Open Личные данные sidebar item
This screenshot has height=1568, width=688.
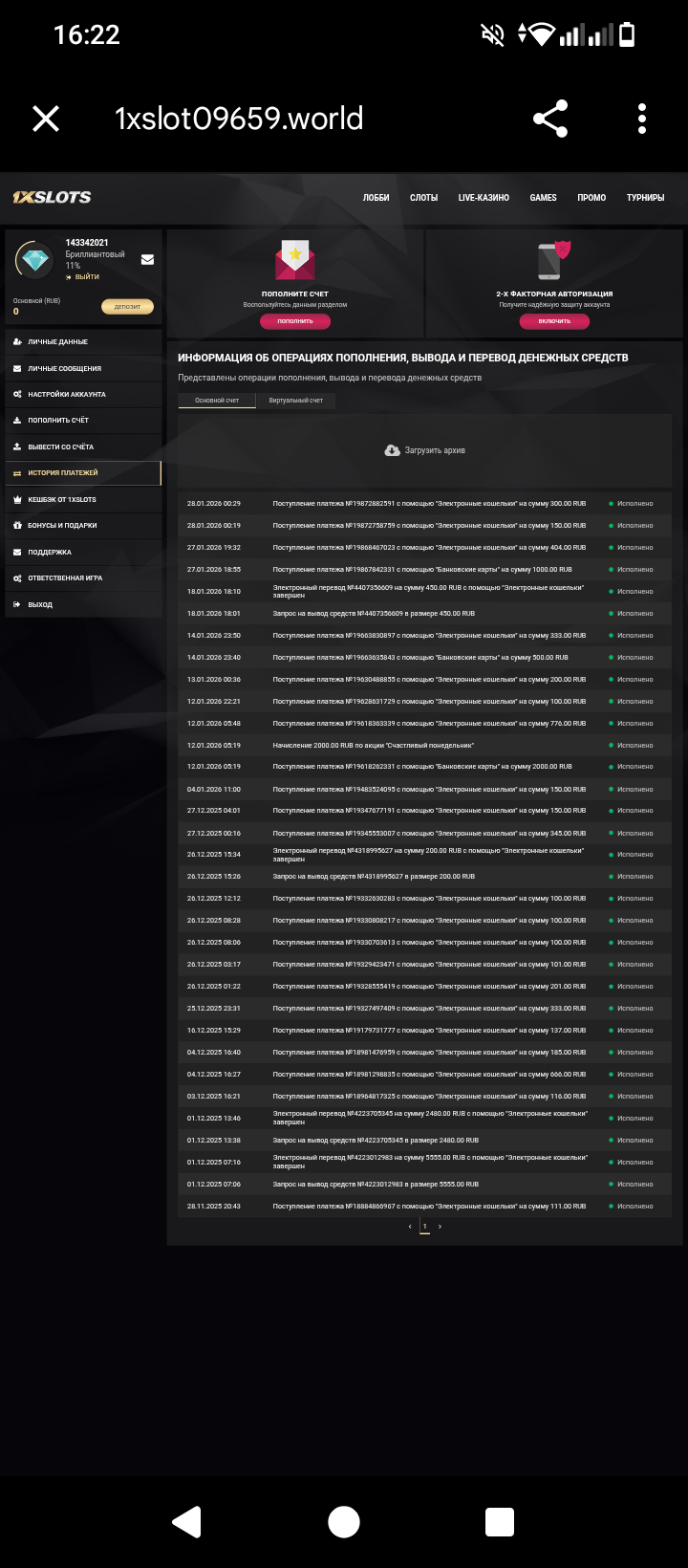[83, 341]
